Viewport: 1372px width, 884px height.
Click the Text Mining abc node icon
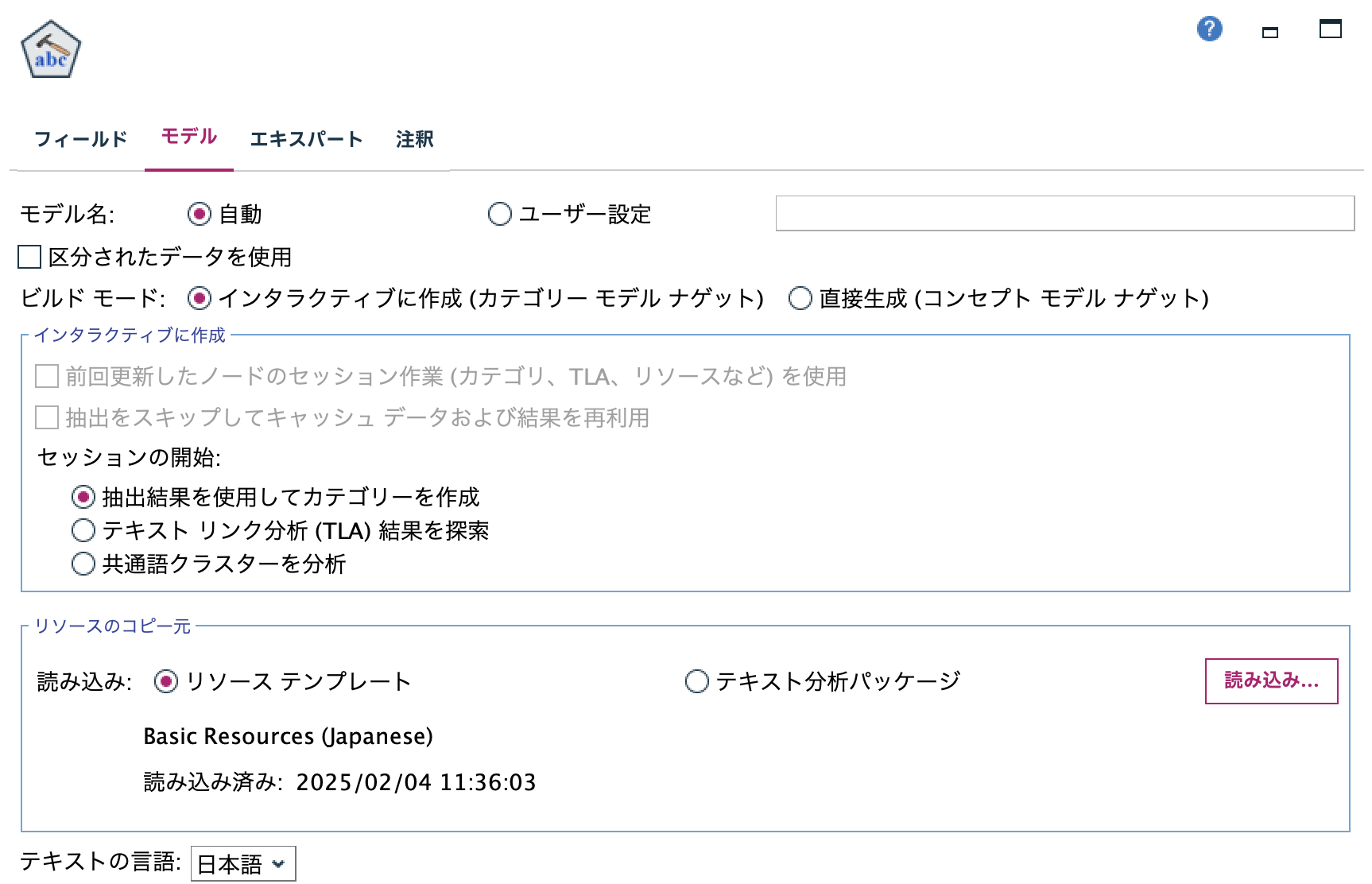coord(50,48)
